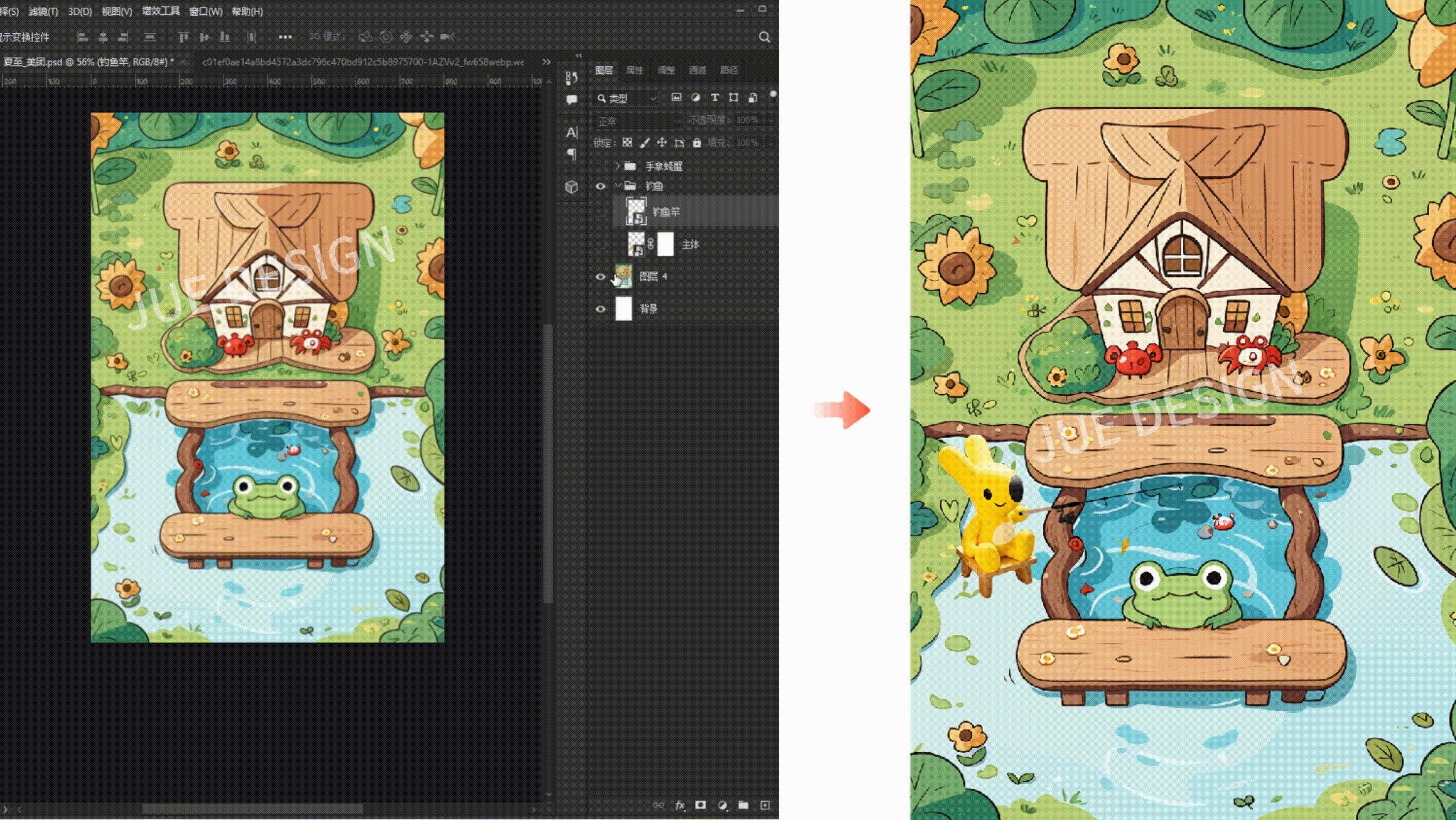Toggle the lock all padlock
The width and height of the screenshot is (1456, 820).
pos(697,143)
